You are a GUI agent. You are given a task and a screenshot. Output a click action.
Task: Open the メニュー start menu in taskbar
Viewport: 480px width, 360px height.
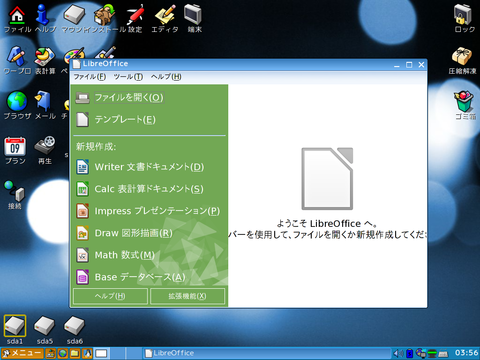pos(22,353)
